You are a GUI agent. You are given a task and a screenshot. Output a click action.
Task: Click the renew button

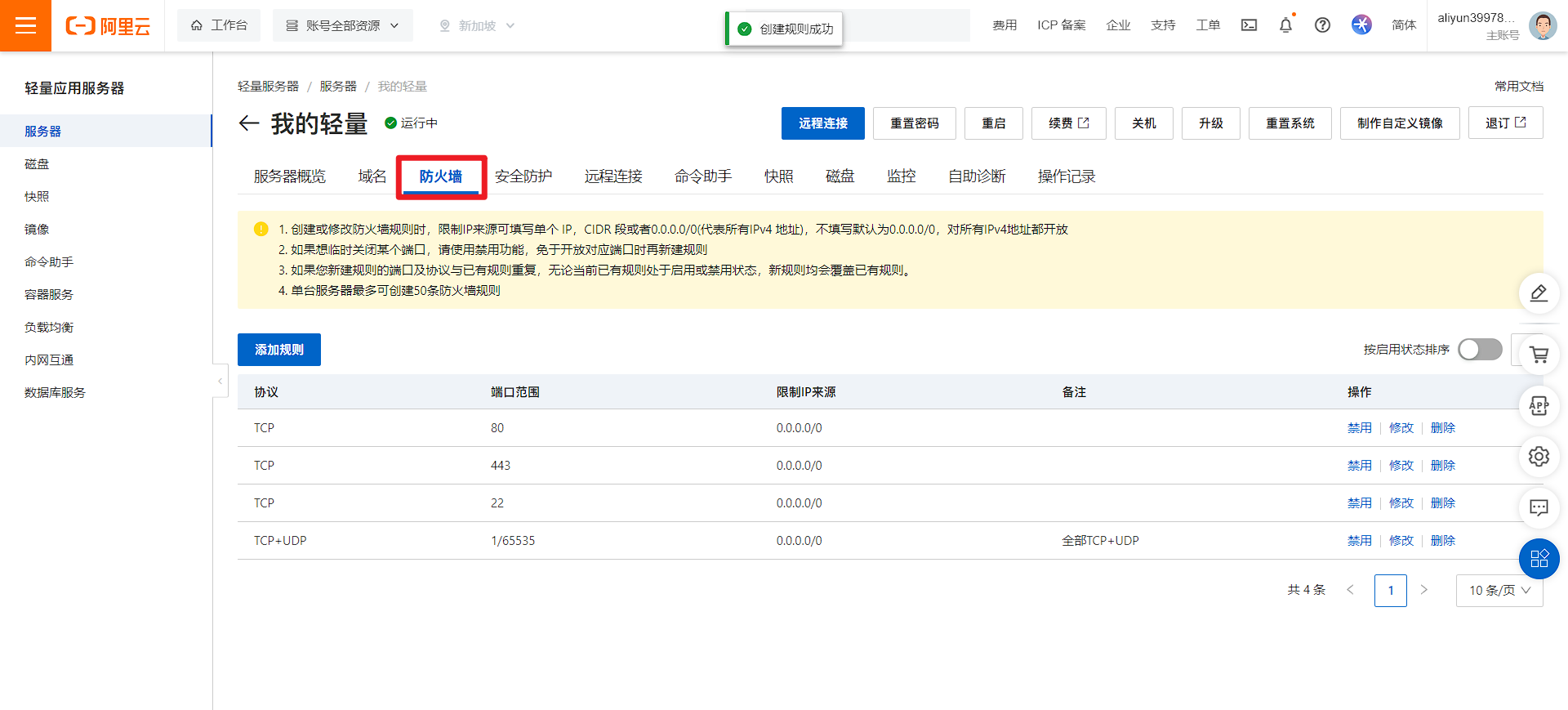click(x=1069, y=123)
